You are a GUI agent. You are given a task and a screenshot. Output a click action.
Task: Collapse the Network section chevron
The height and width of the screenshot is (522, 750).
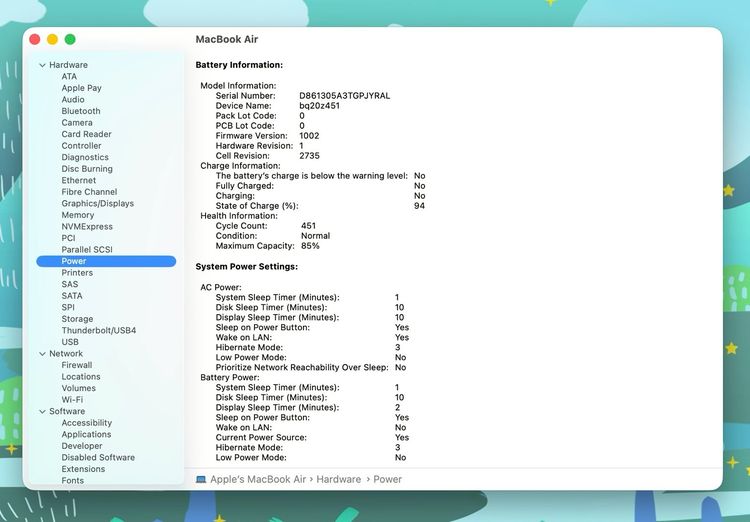click(x=43, y=354)
